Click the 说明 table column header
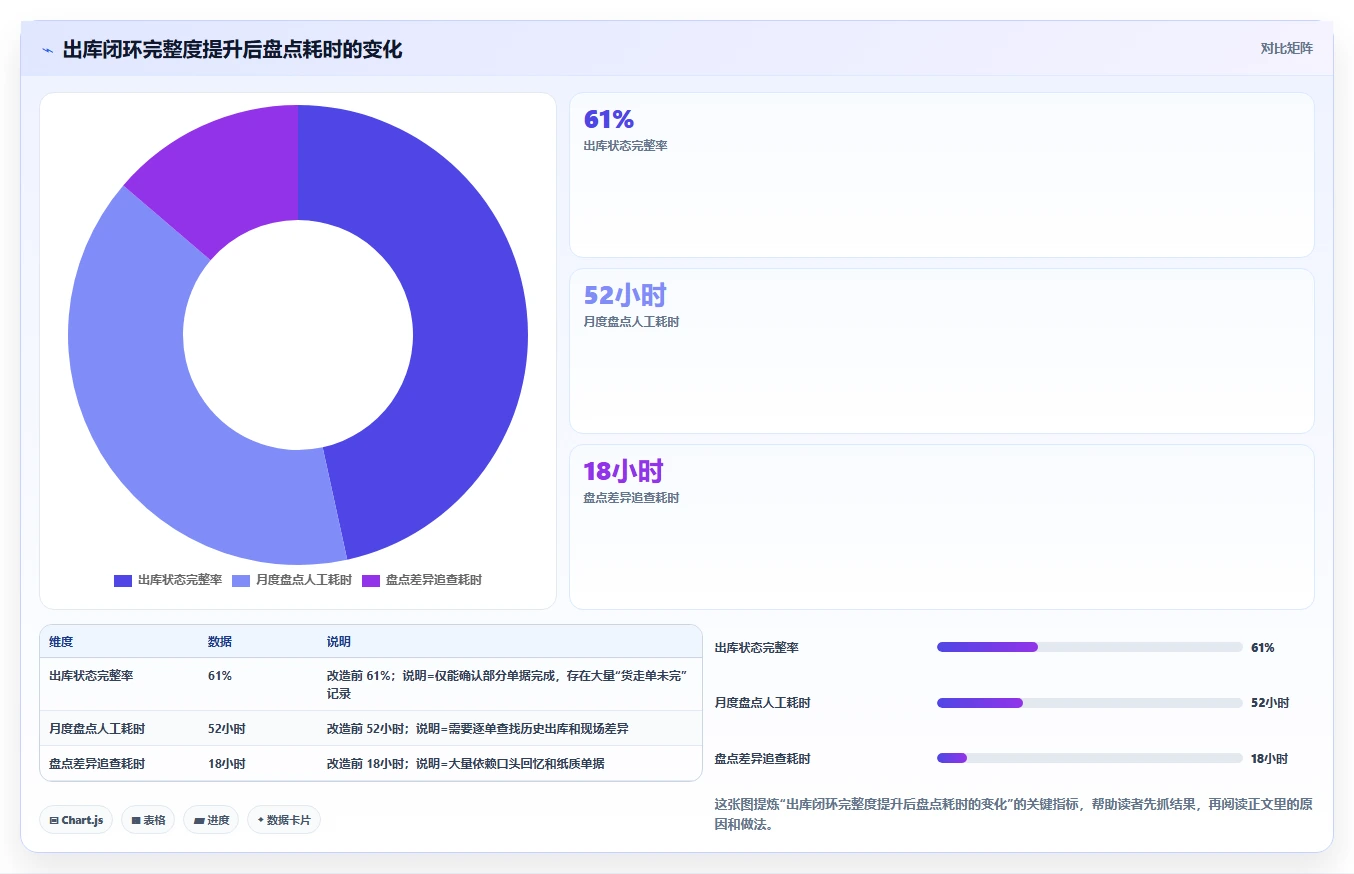Image resolution: width=1354 pixels, height=874 pixels. [339, 642]
